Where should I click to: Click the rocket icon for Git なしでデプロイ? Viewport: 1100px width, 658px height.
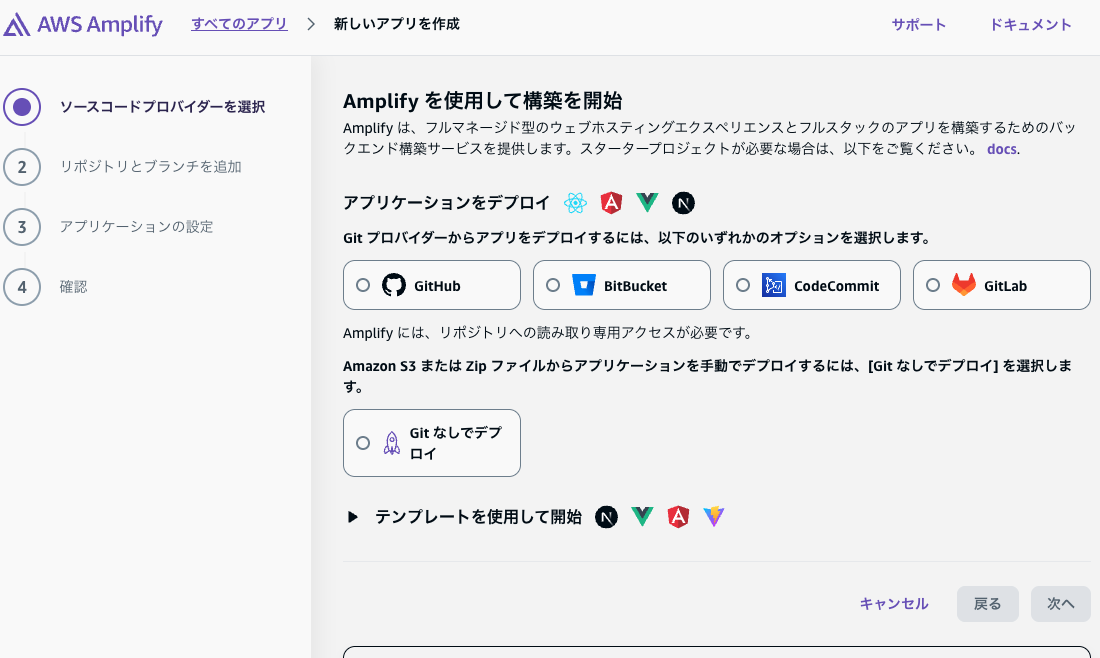tap(392, 443)
